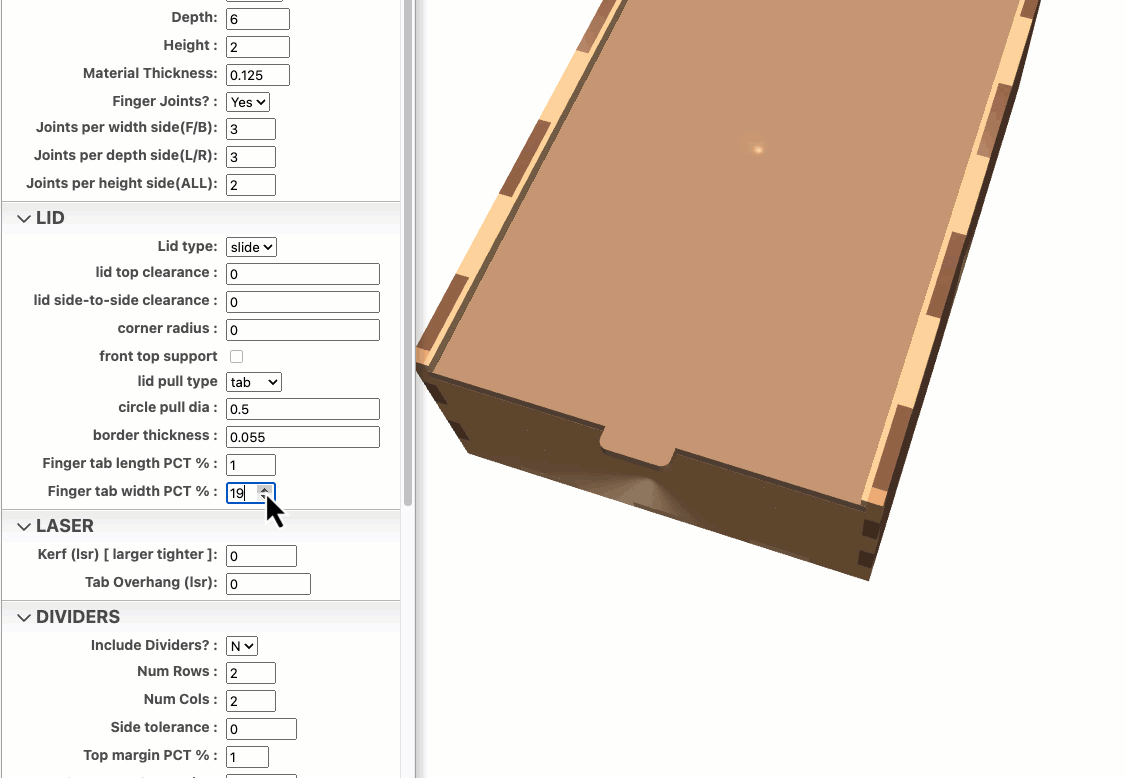Screen dimensions: 1126x778
Task: Toggle the front top support checkbox
Action: pyautogui.click(x=236, y=356)
